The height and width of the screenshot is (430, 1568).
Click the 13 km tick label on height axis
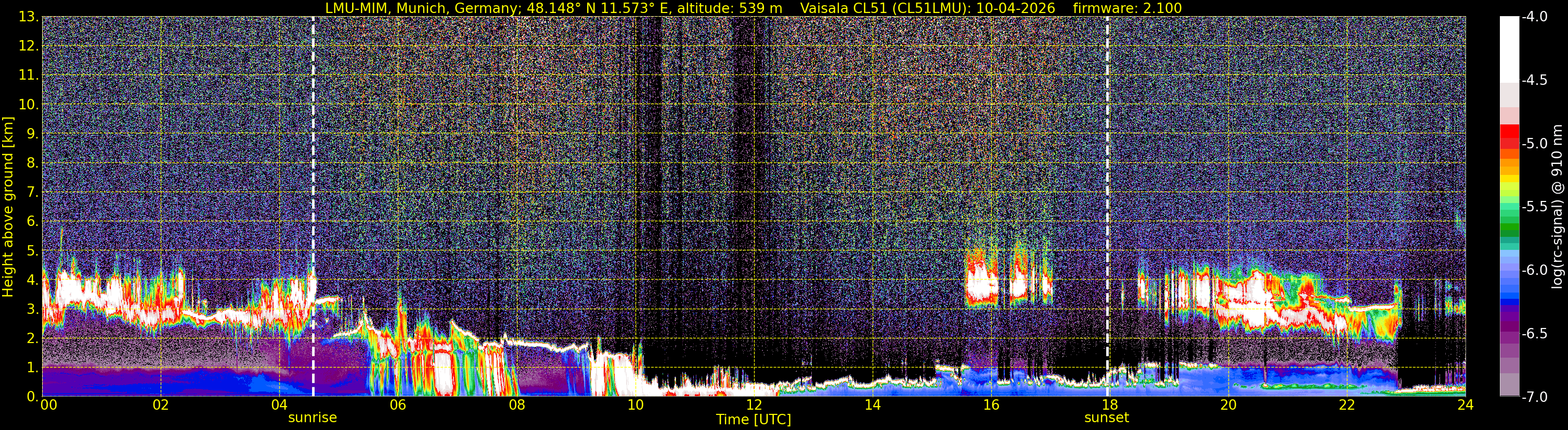click(28, 17)
